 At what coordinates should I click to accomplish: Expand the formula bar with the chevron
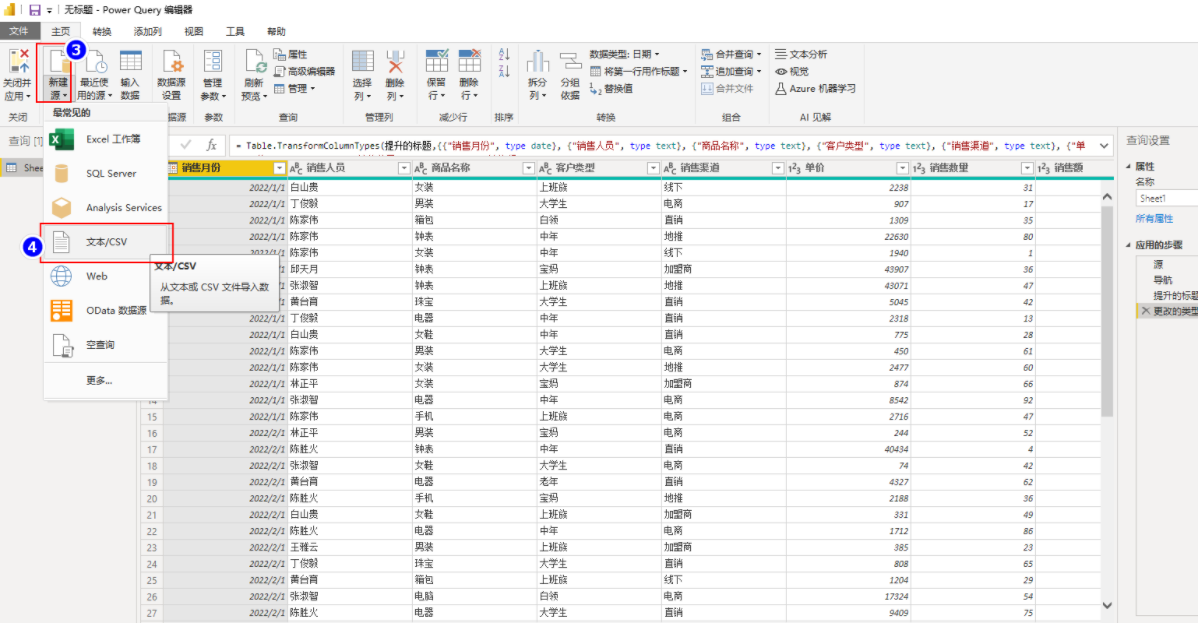1104,146
